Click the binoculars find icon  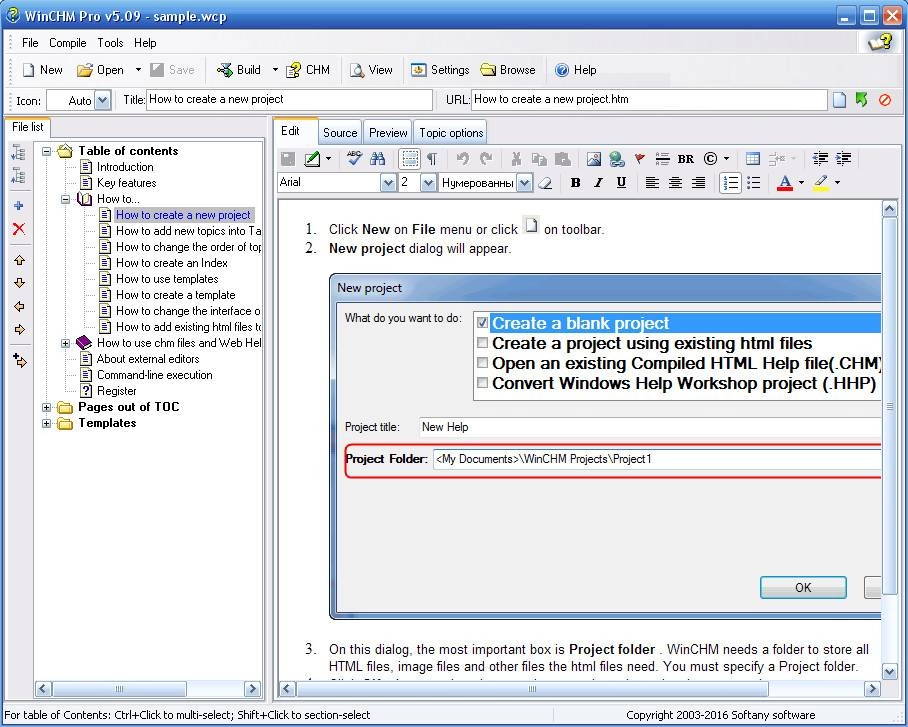[378, 158]
